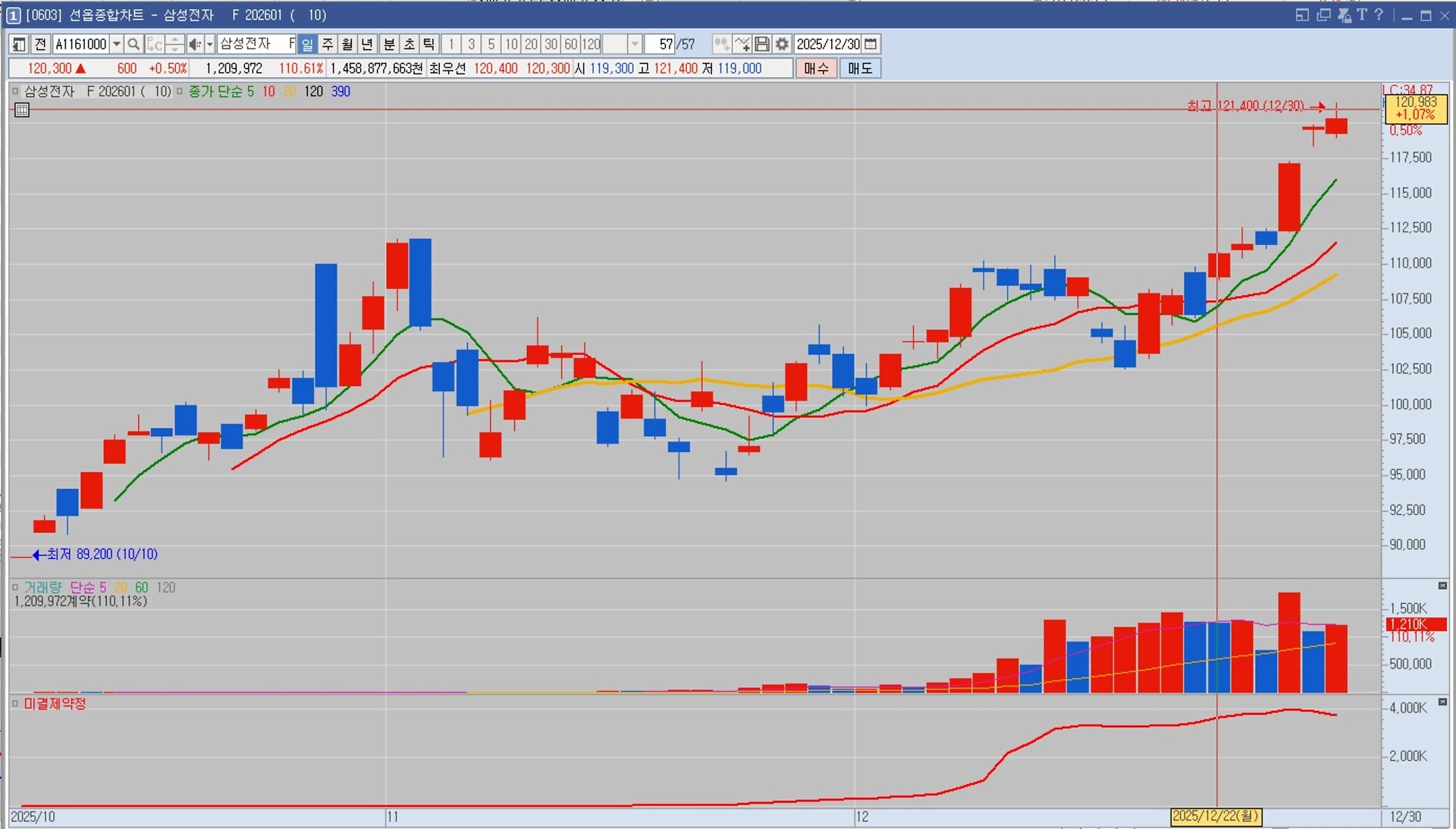The width and height of the screenshot is (1456, 829).
Task: Expand the custom period dropdown arrow
Action: pos(635,44)
